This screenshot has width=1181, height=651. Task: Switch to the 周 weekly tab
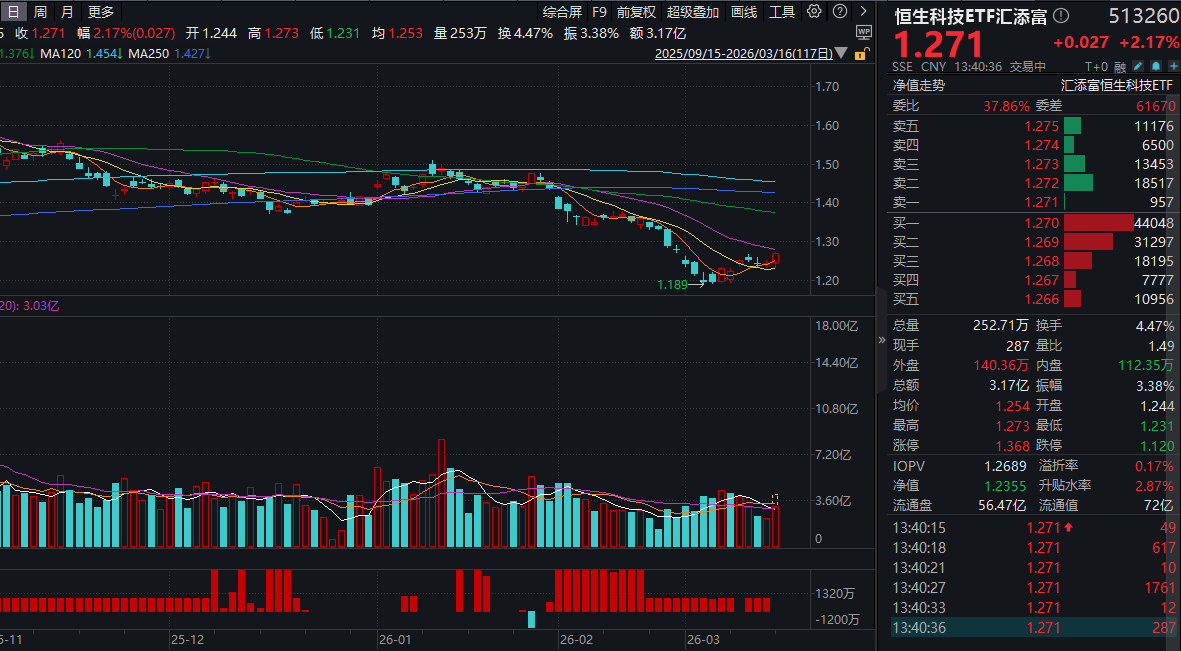pyautogui.click(x=40, y=12)
